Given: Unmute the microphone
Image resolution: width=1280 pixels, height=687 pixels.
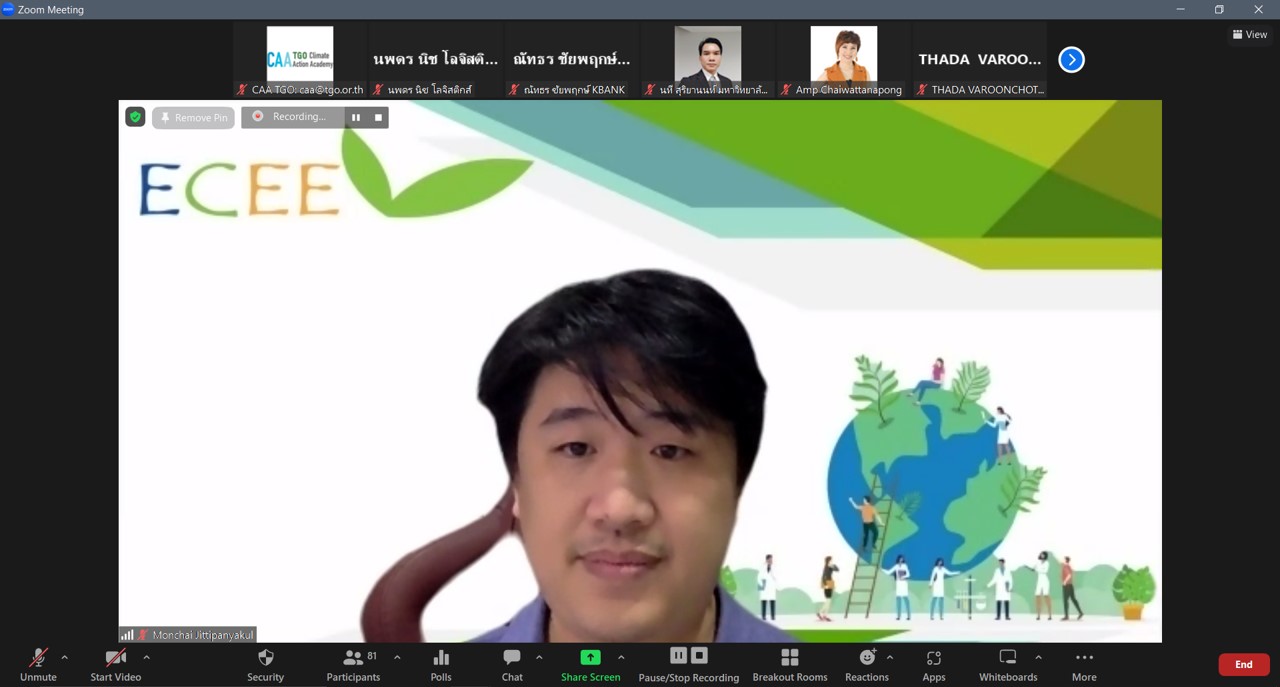Looking at the screenshot, I should point(38,665).
